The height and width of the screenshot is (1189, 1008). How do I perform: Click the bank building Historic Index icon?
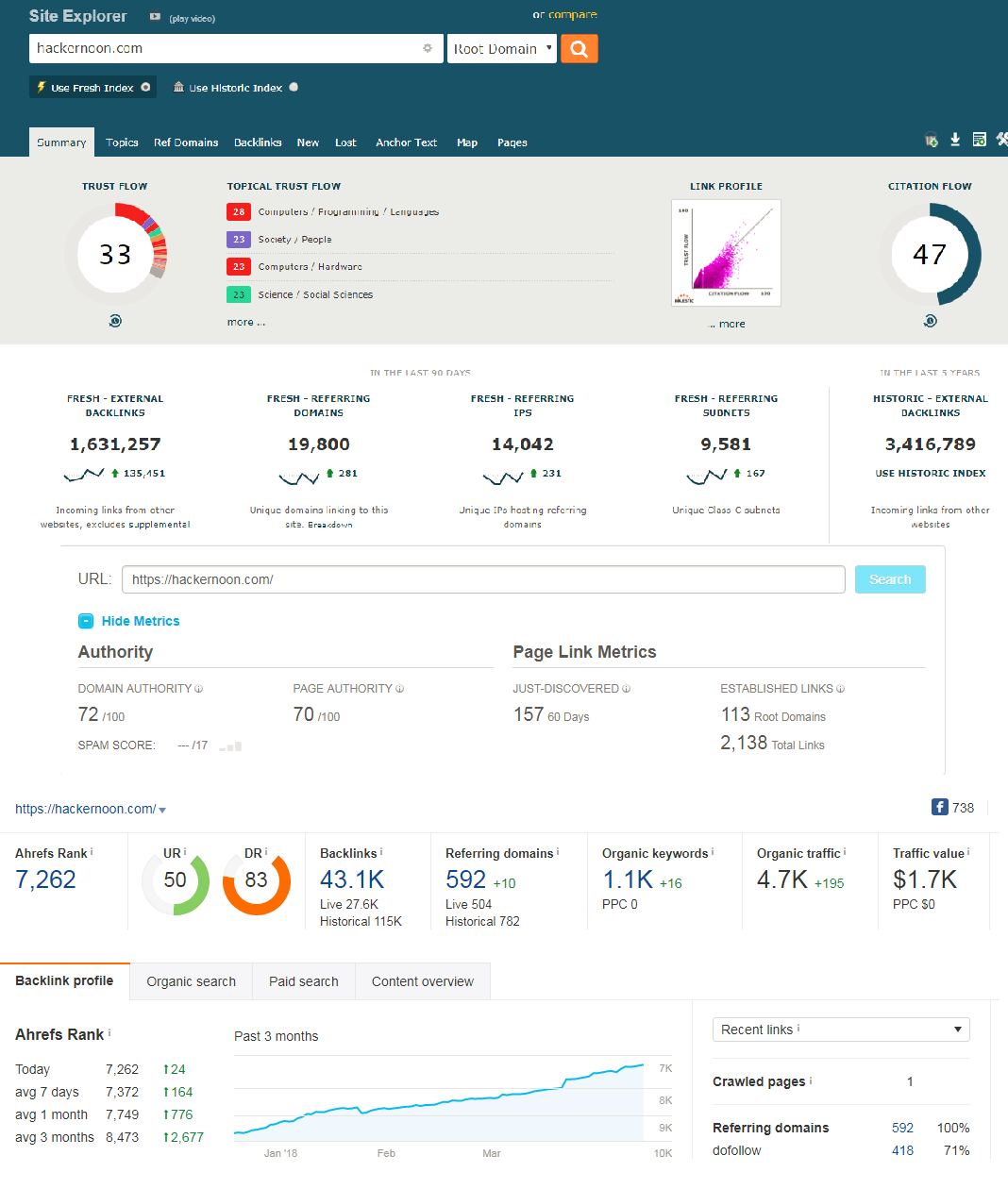(178, 87)
